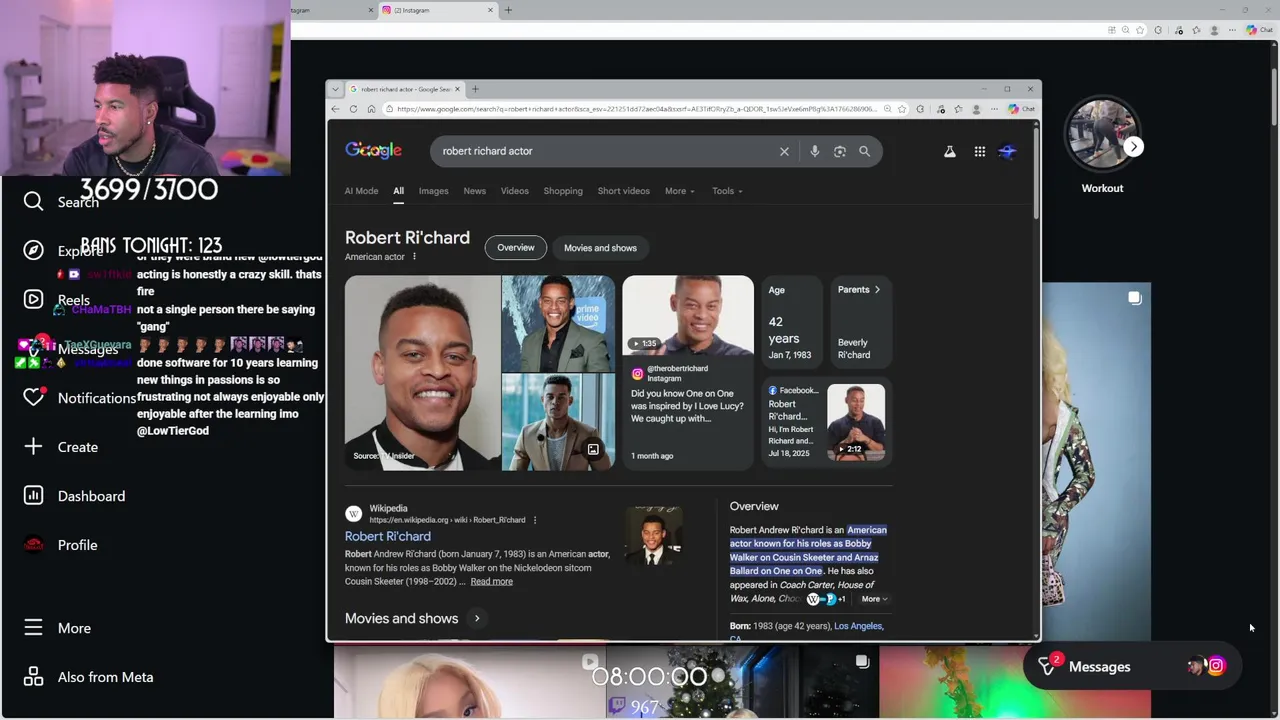Open the Tools dropdown
Image resolution: width=1280 pixels, height=720 pixels.
pos(727,191)
